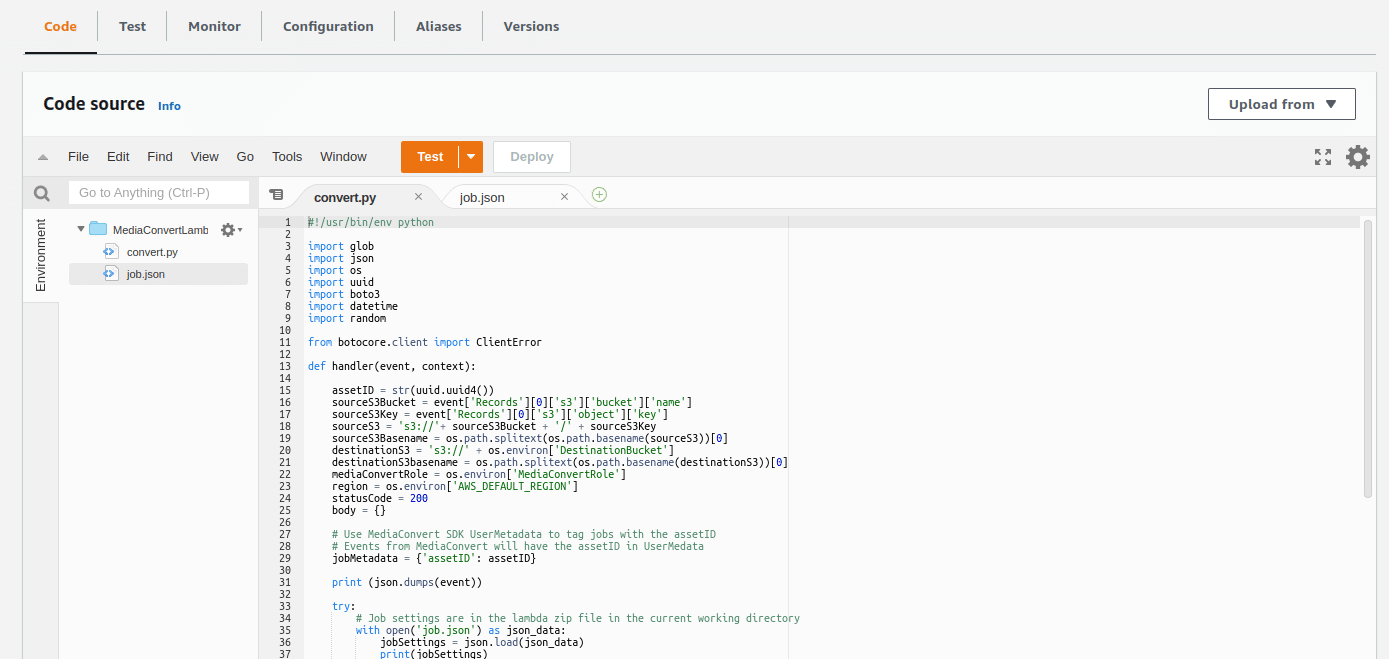Close the convert.py tab
The image size is (1389, 659).
coord(418,197)
